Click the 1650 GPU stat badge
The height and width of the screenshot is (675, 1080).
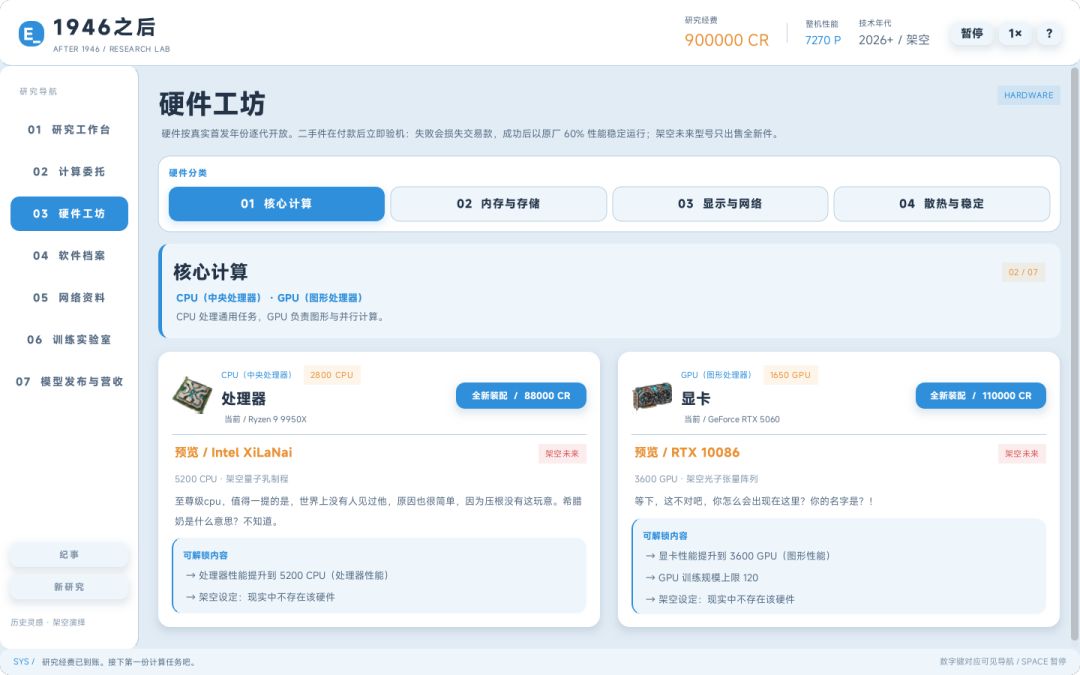point(790,375)
